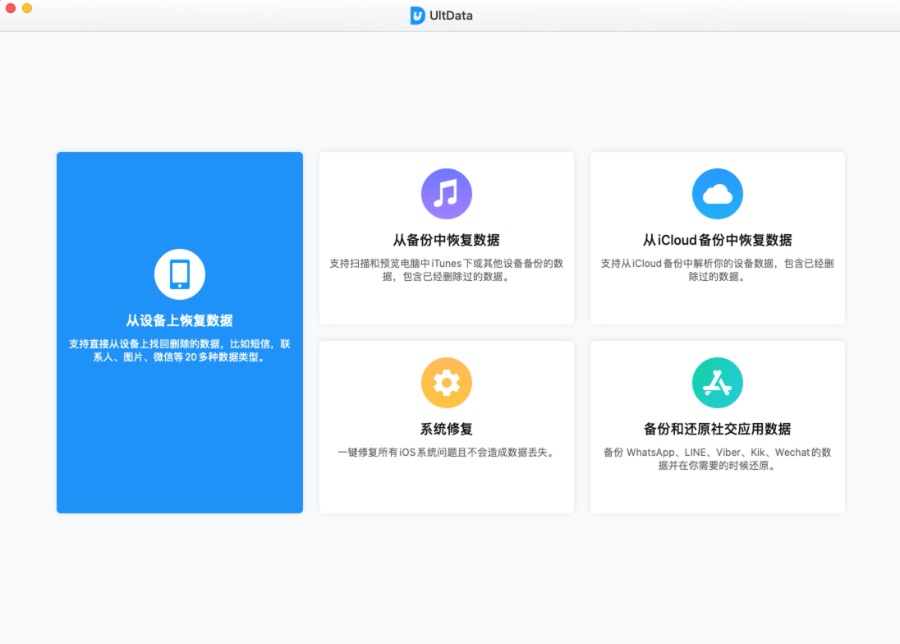Image resolution: width=900 pixels, height=644 pixels.
Task: Click the orange gear system repair icon
Action: [x=447, y=383]
